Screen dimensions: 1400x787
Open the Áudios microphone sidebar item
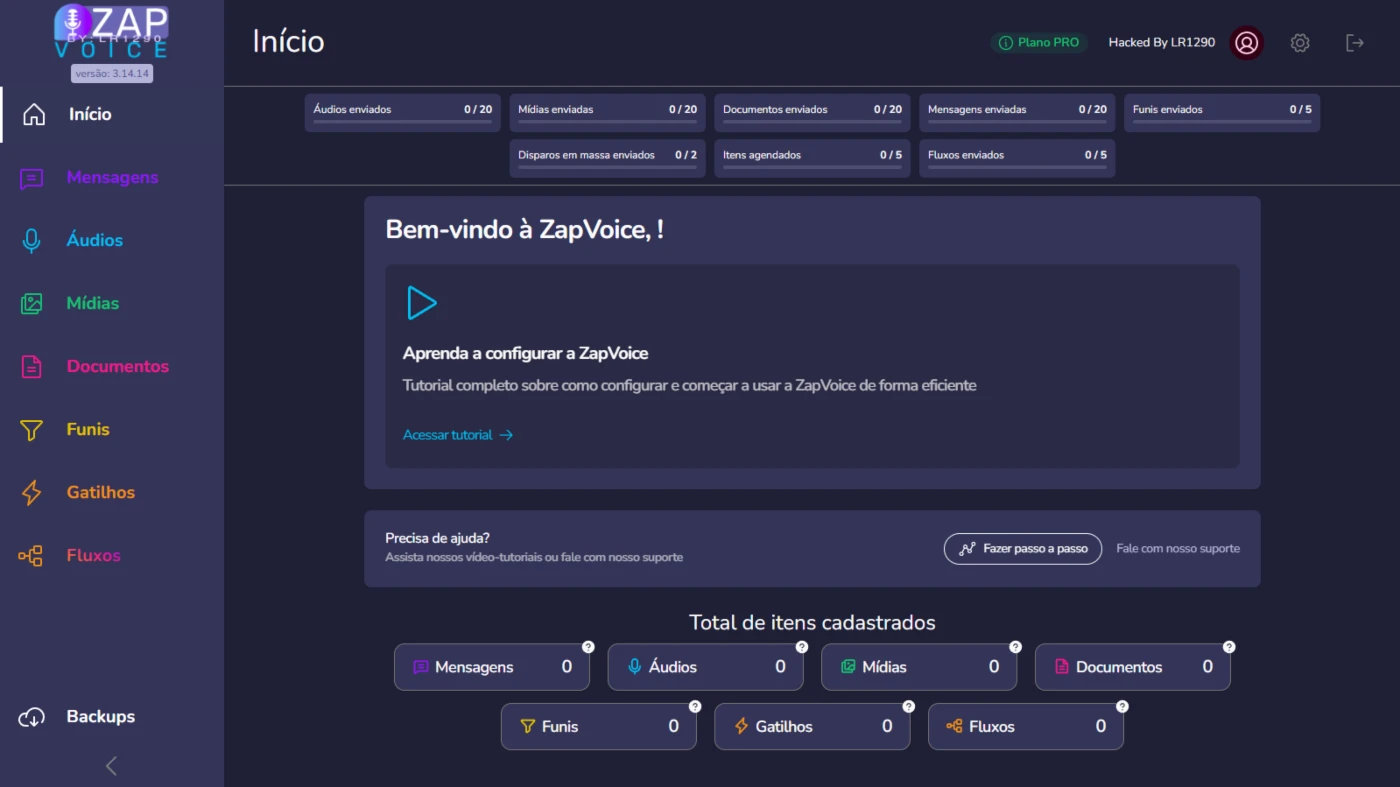coord(94,240)
